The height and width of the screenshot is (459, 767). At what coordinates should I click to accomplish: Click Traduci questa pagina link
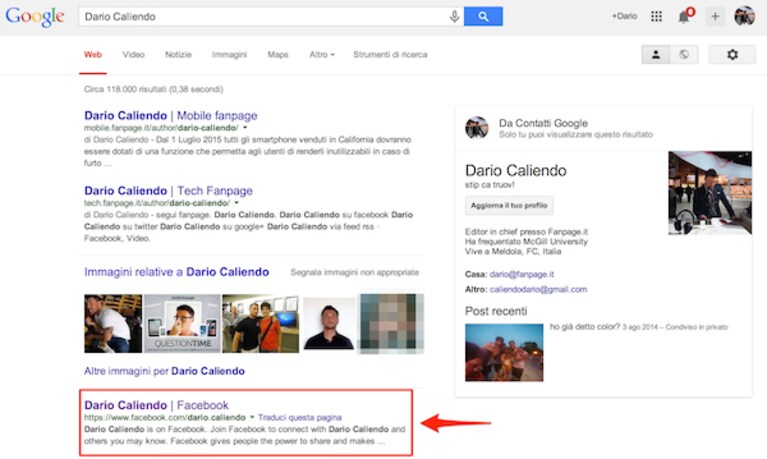click(300, 417)
